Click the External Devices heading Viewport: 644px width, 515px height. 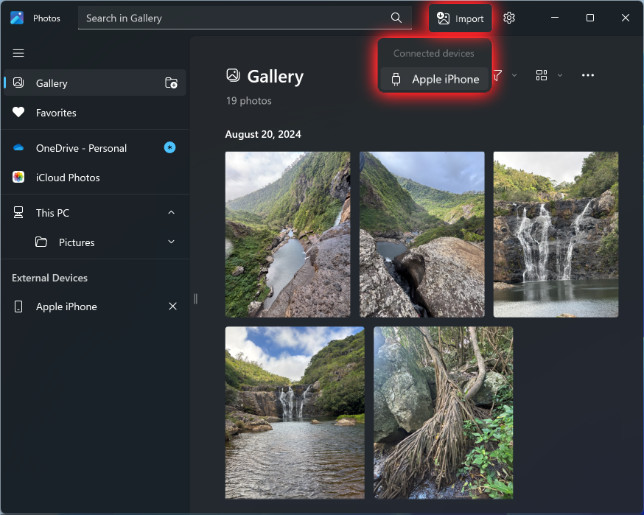coord(50,278)
